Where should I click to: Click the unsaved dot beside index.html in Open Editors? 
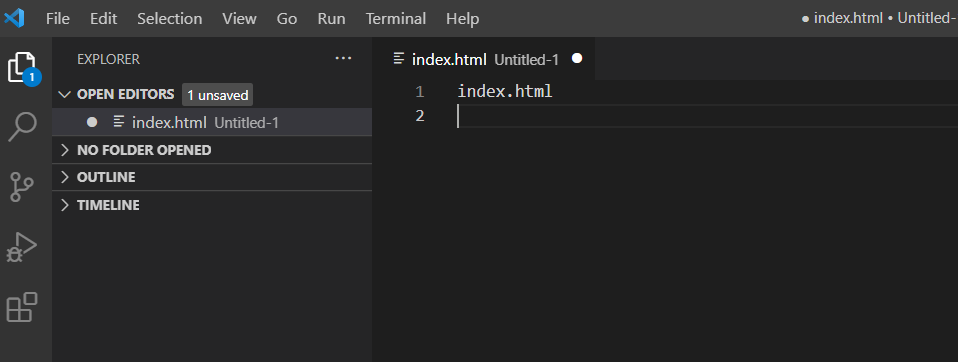(92, 122)
